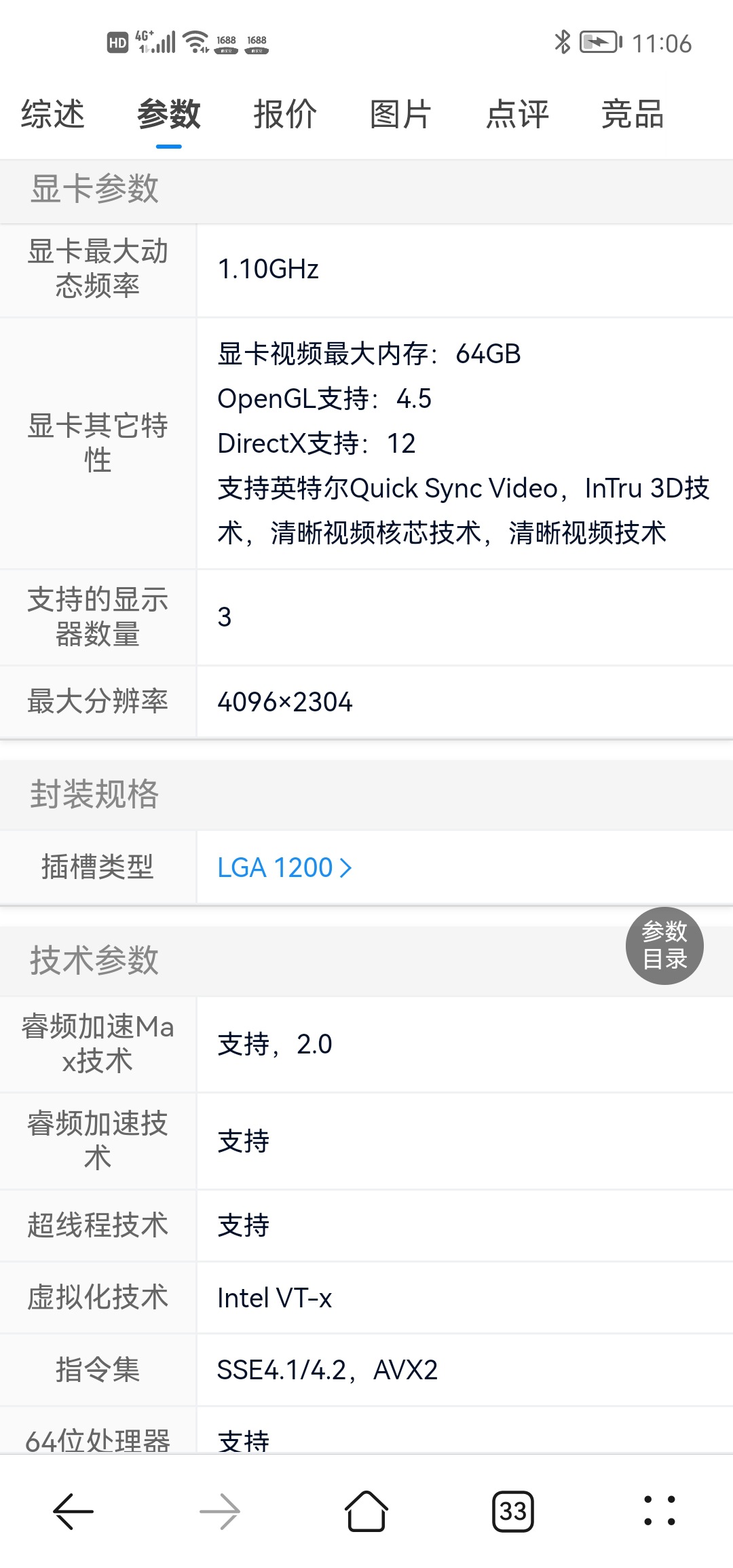Switch to the 综述 tab
Screen dimensions: 733x1568
[x=53, y=114]
